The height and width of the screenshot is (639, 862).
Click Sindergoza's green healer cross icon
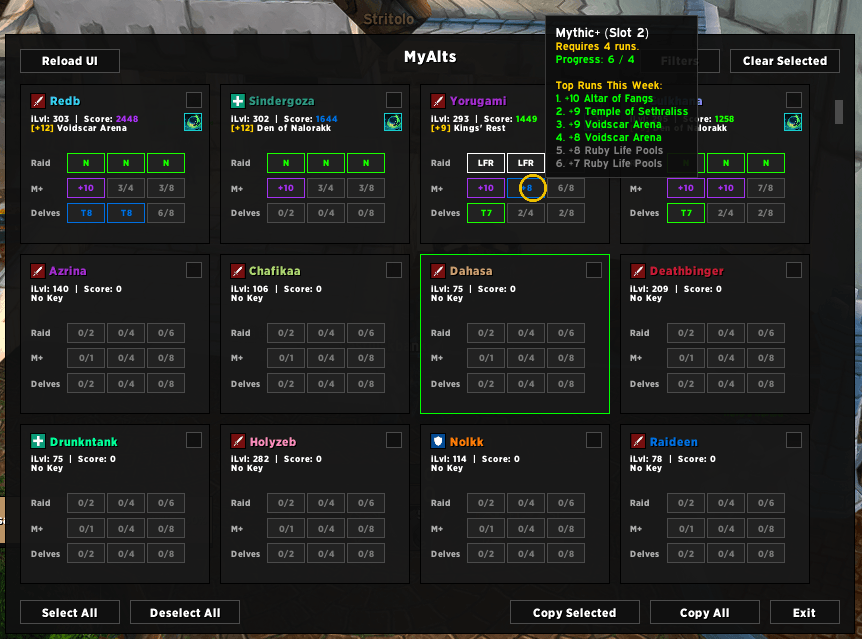[x=237, y=101]
